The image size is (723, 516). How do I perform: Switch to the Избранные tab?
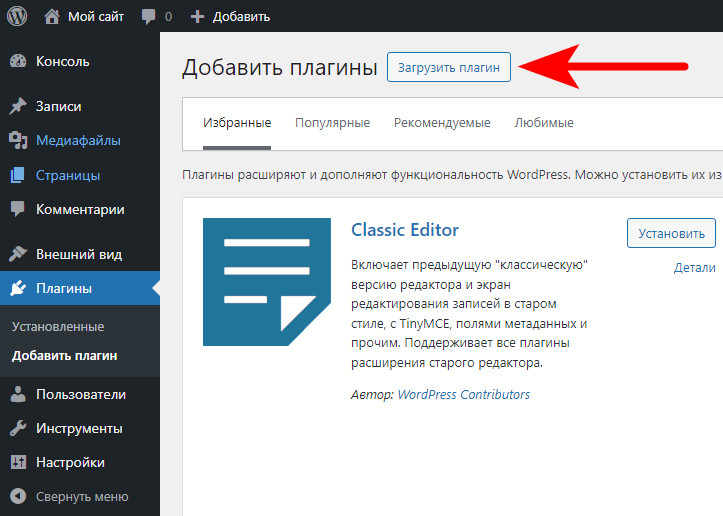237,123
